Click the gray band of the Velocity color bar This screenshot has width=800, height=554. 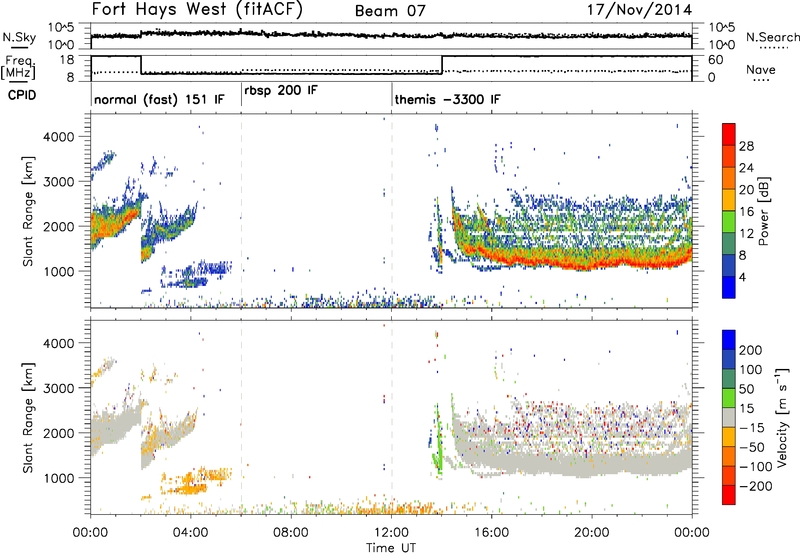tap(729, 417)
